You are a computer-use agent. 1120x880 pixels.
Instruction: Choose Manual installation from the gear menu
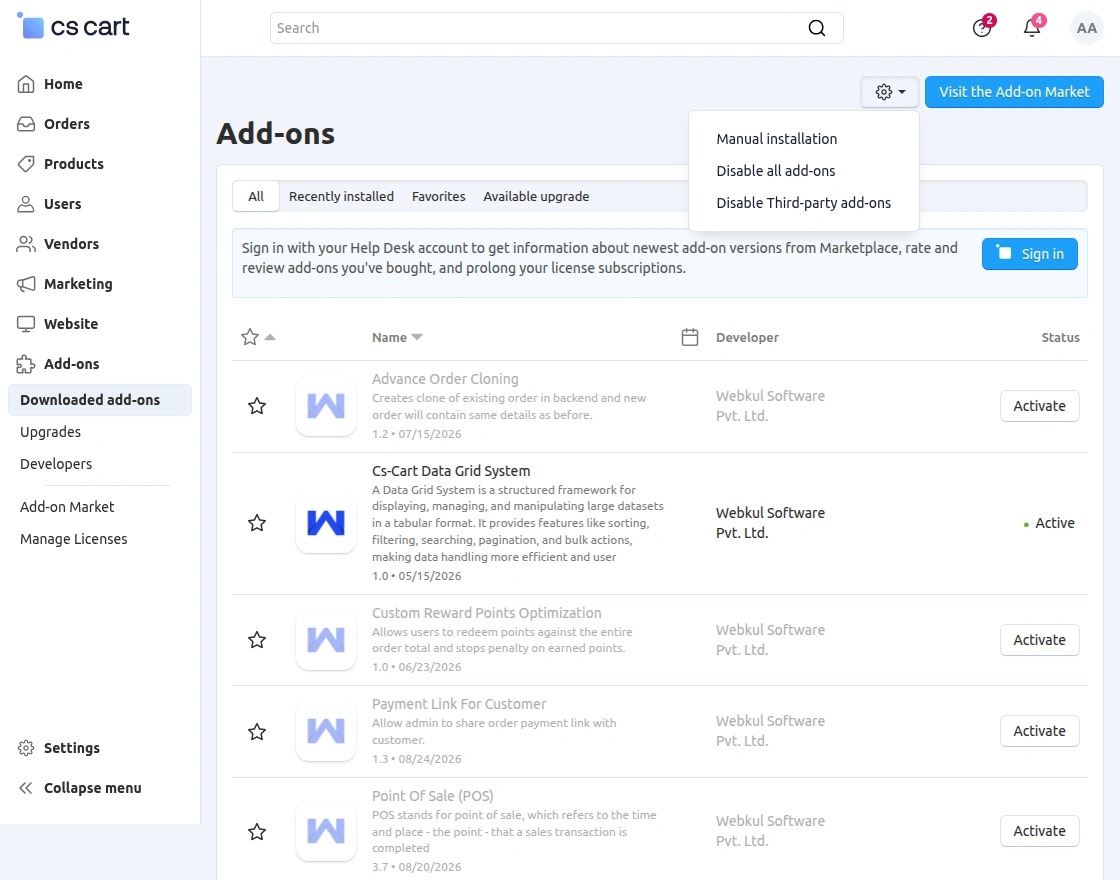point(776,139)
